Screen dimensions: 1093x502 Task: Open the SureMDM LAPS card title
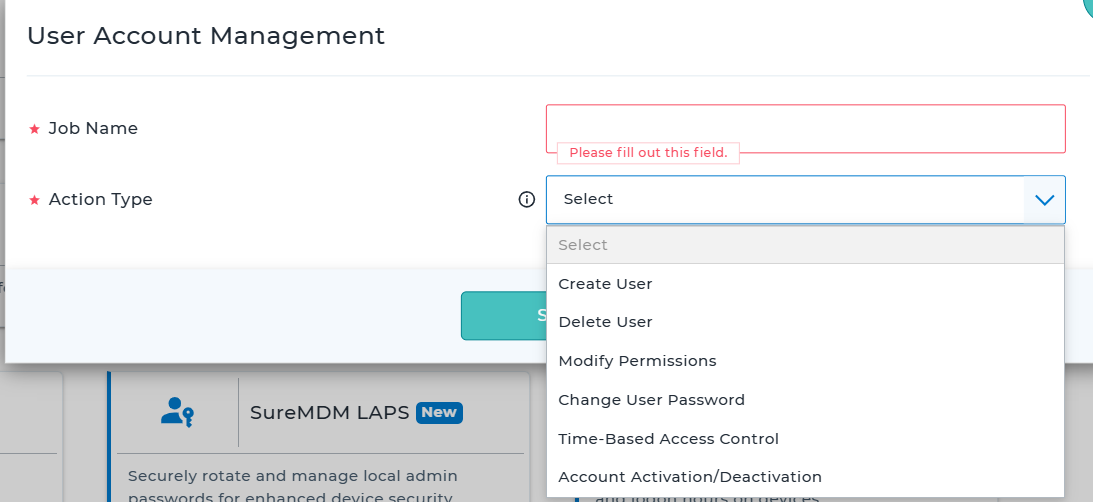tap(329, 412)
